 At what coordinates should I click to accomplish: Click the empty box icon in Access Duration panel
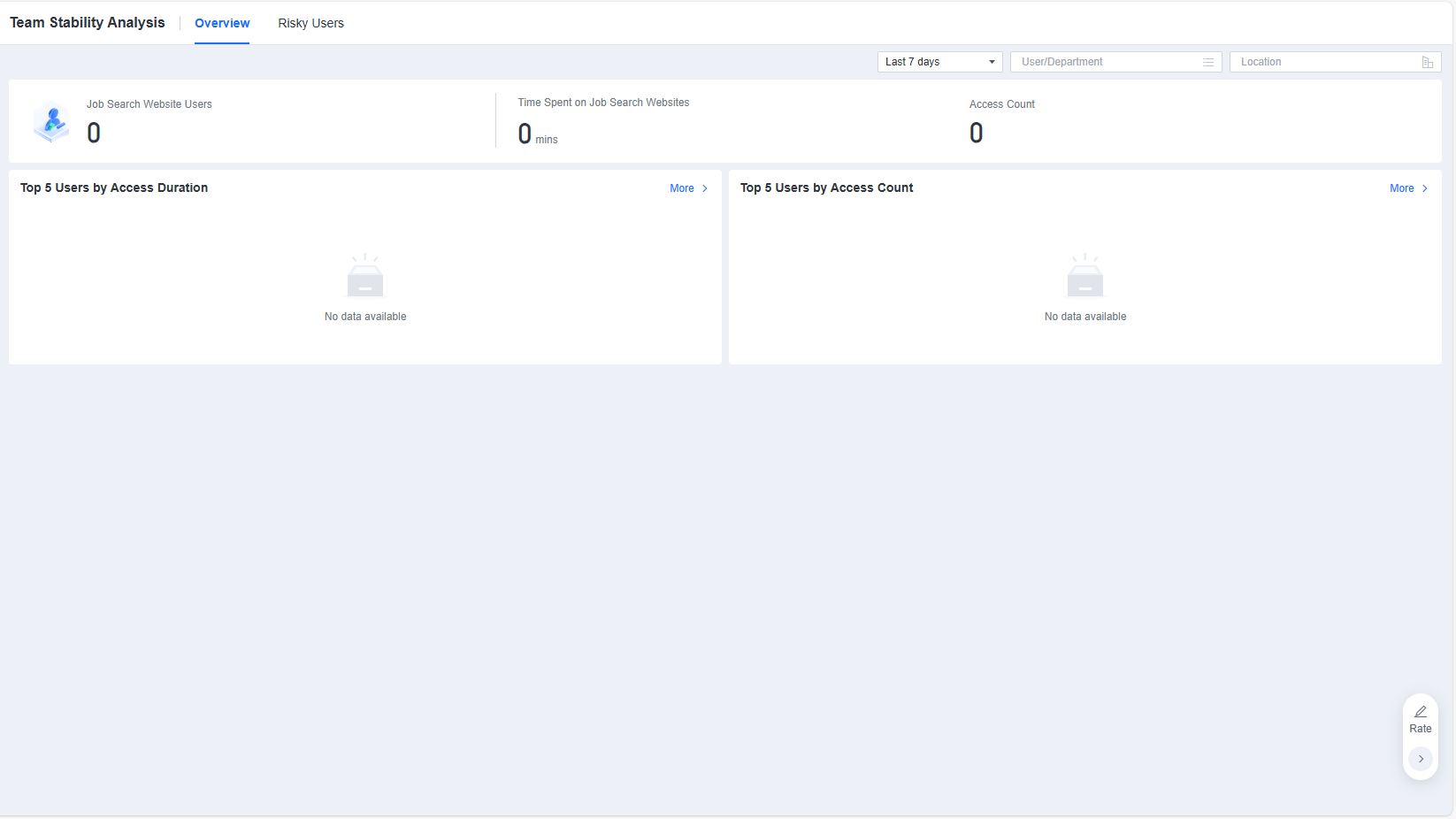click(x=365, y=275)
